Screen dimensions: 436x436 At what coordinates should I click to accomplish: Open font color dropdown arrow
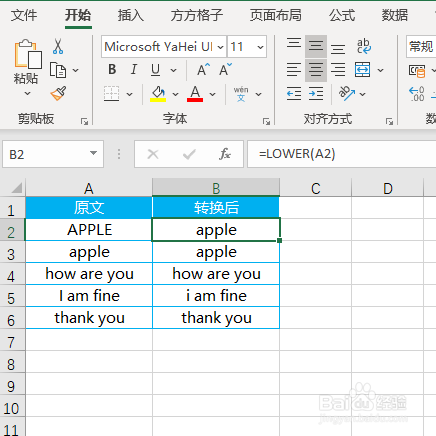click(213, 94)
